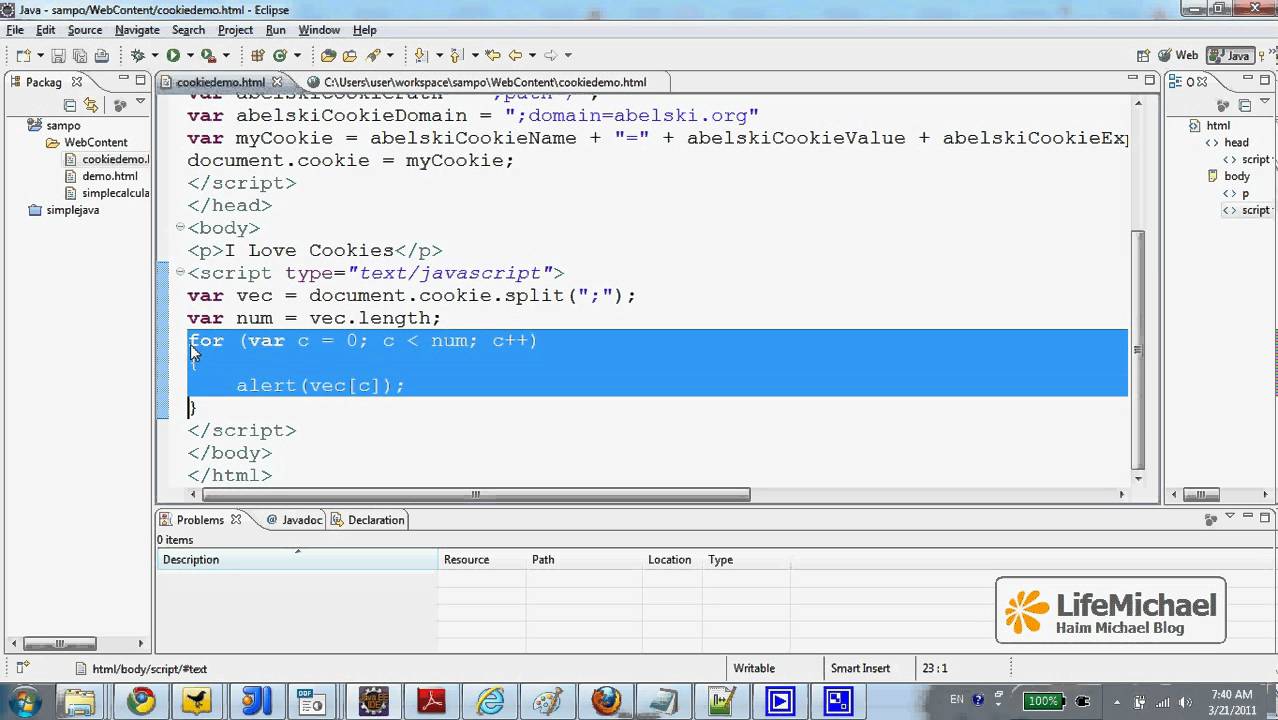Open External Tools dropdown arrow

pyautogui.click(x=225, y=56)
